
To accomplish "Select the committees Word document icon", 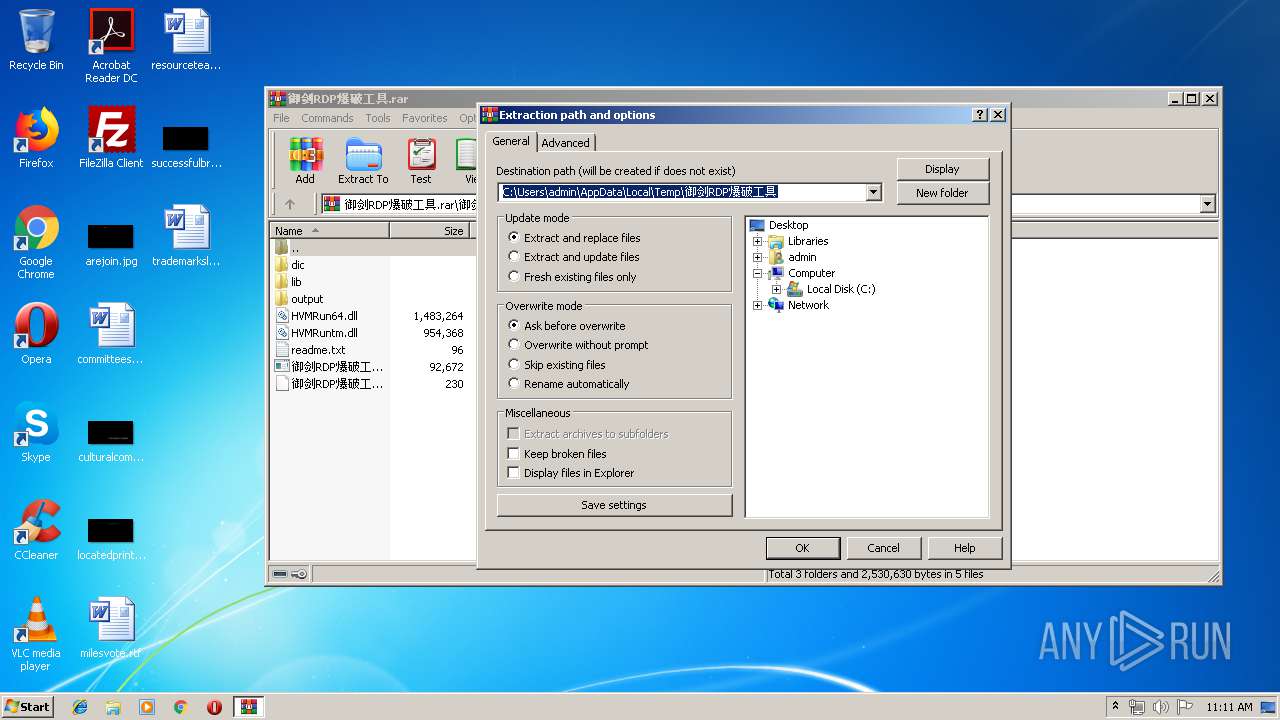I will pyautogui.click(x=111, y=334).
